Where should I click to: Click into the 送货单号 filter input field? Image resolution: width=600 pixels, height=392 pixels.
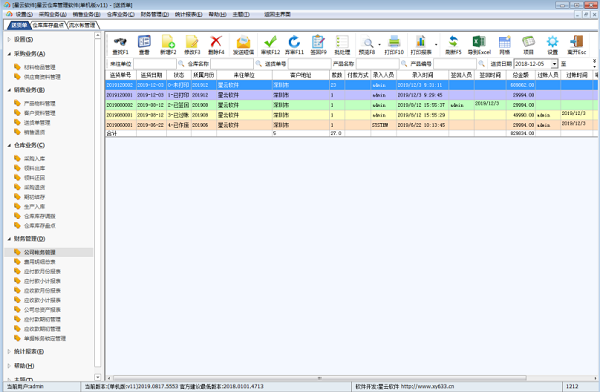point(309,64)
